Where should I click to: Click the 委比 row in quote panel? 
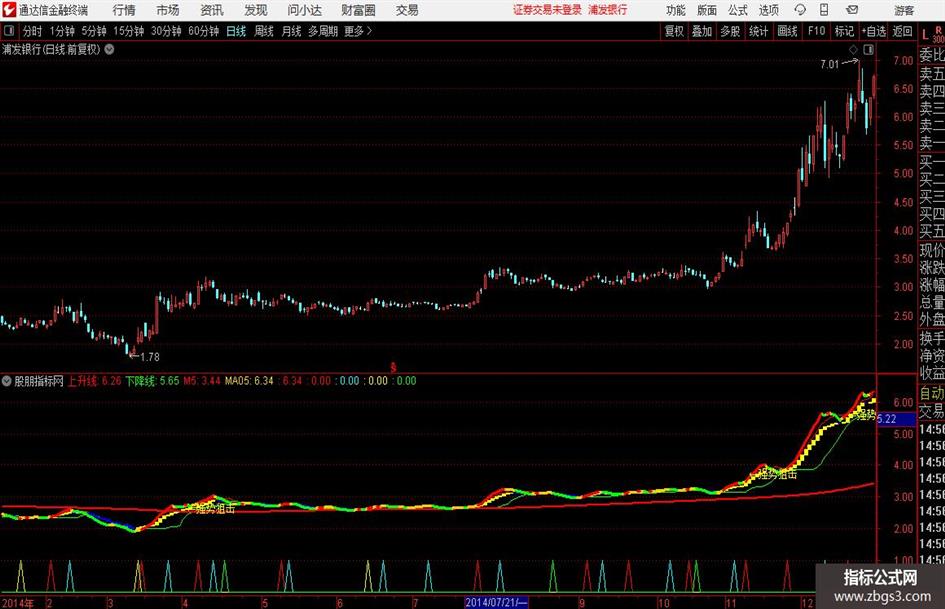pos(932,55)
